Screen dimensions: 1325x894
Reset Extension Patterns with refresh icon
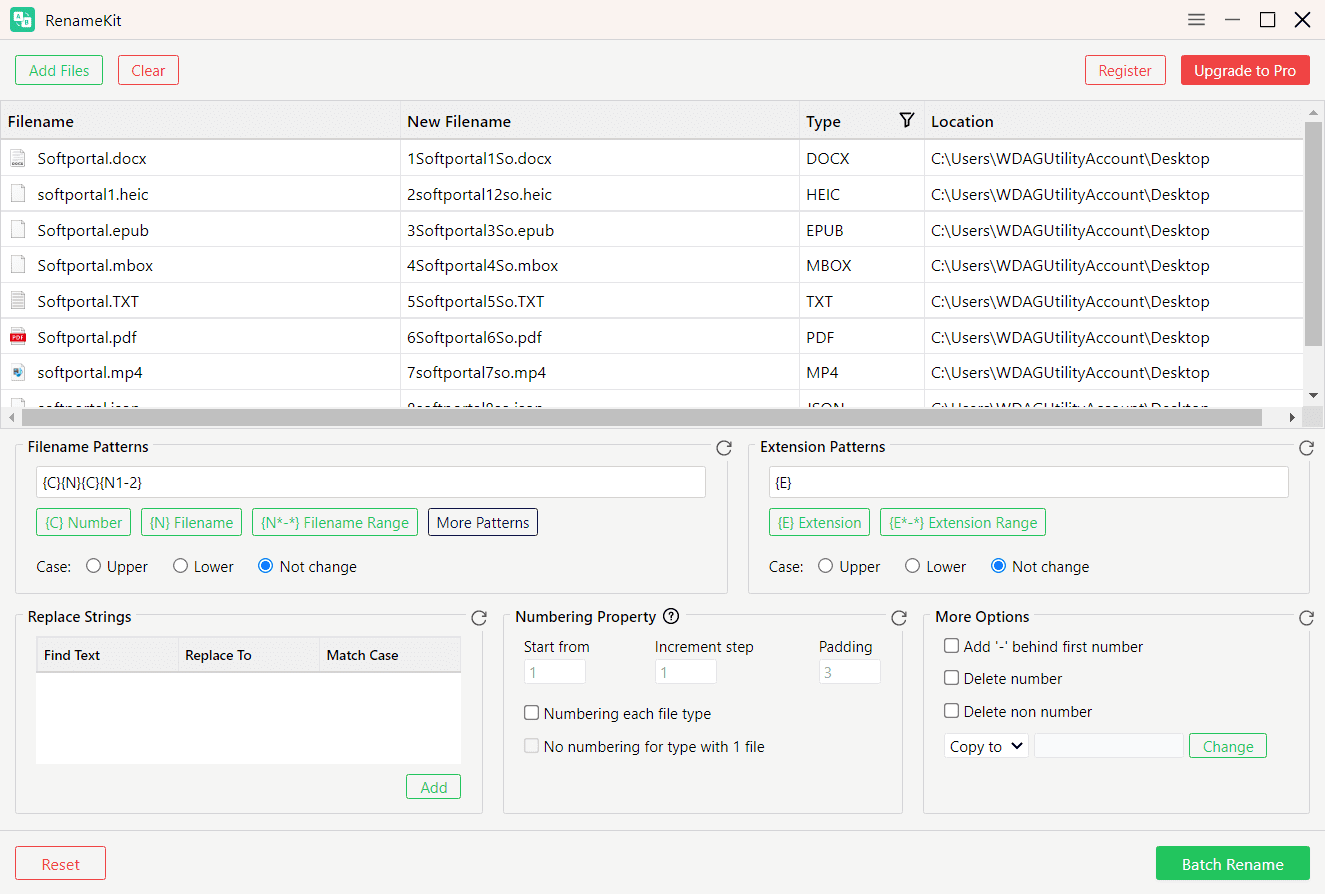1306,448
